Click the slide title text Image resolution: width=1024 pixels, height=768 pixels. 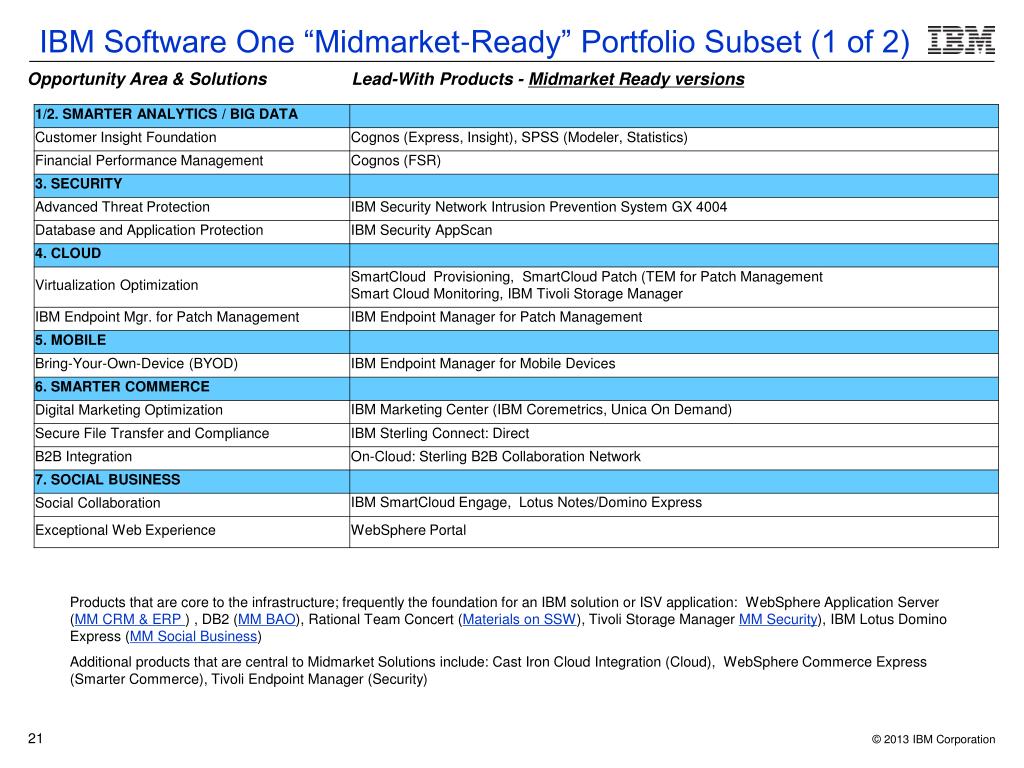pyautogui.click(x=475, y=42)
